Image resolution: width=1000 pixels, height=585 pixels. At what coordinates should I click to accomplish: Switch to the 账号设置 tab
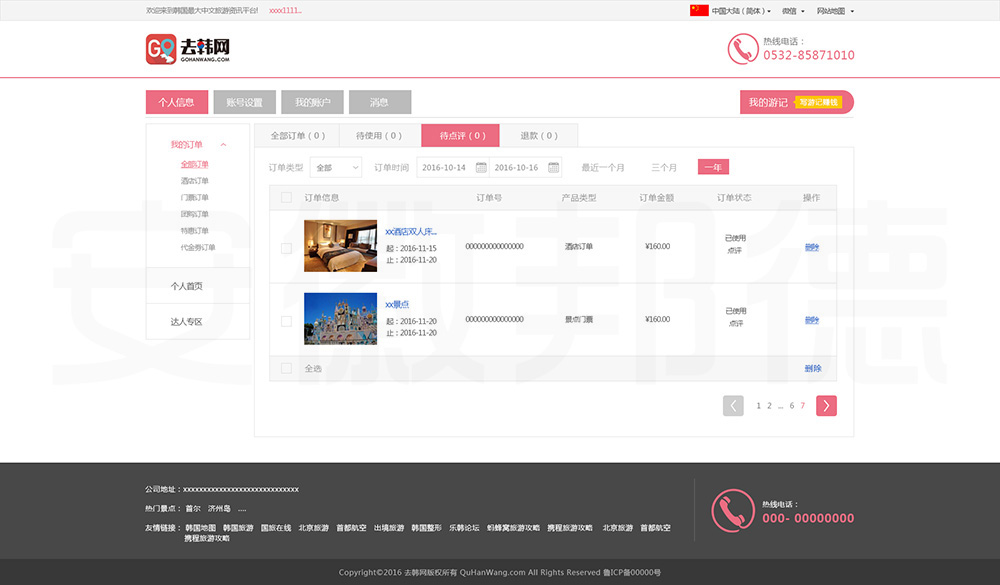pos(244,102)
